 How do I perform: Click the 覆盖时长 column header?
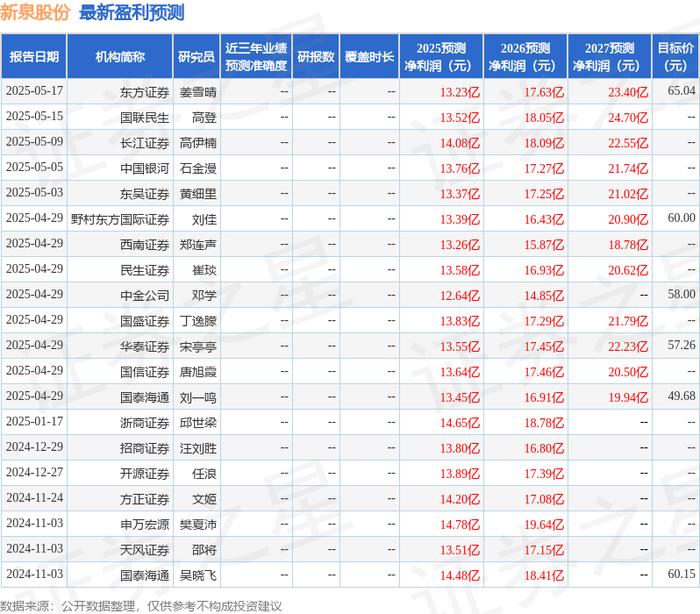click(369, 57)
